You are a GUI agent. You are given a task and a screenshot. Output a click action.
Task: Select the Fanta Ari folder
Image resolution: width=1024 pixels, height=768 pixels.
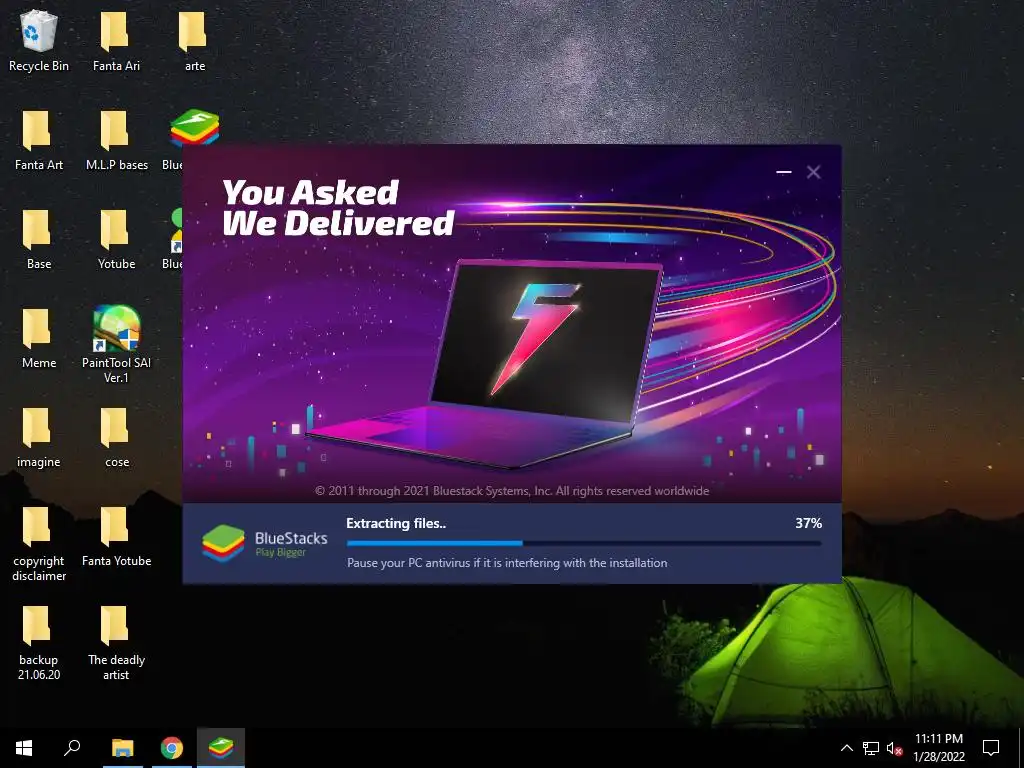(x=116, y=42)
